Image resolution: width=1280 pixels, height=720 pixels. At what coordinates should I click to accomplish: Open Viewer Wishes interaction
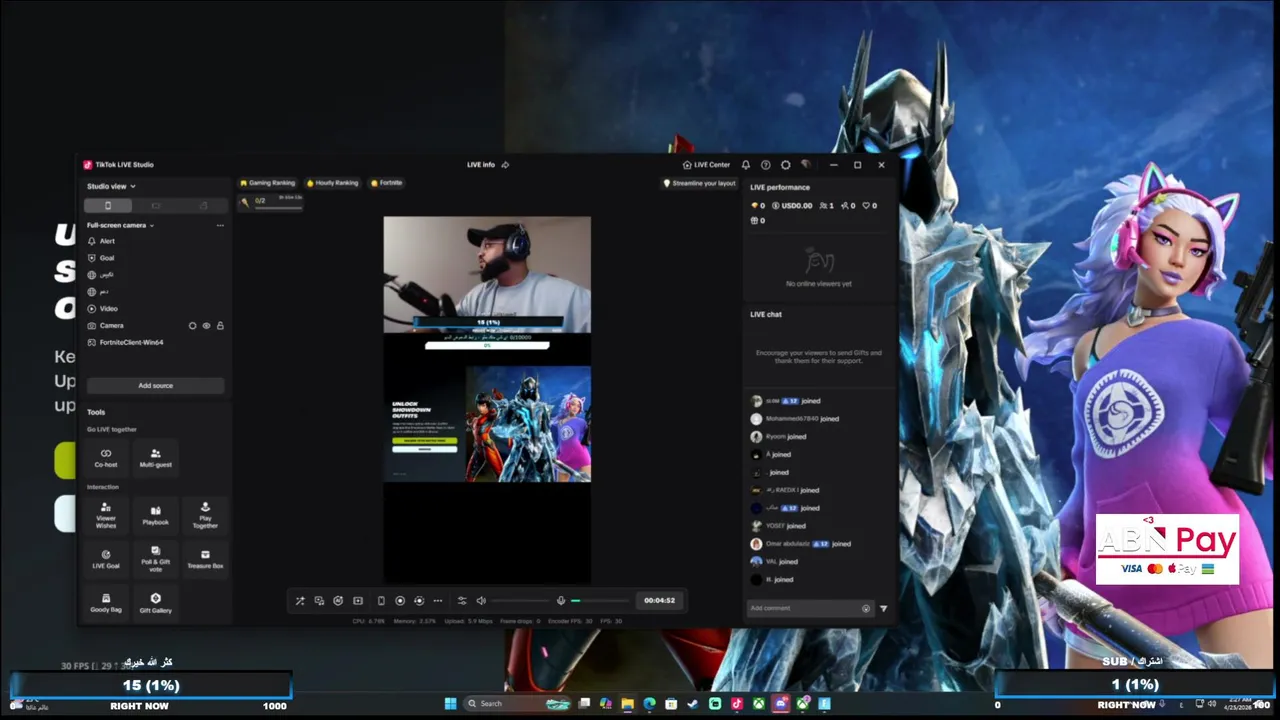[106, 515]
